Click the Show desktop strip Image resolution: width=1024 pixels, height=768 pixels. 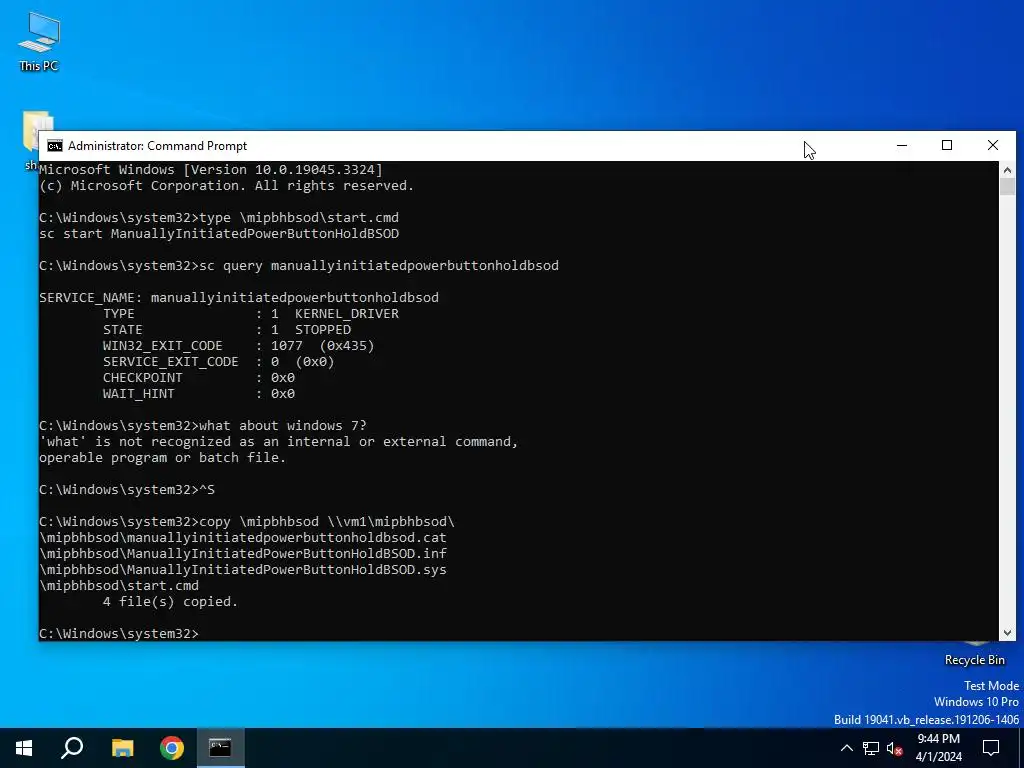(1021, 748)
